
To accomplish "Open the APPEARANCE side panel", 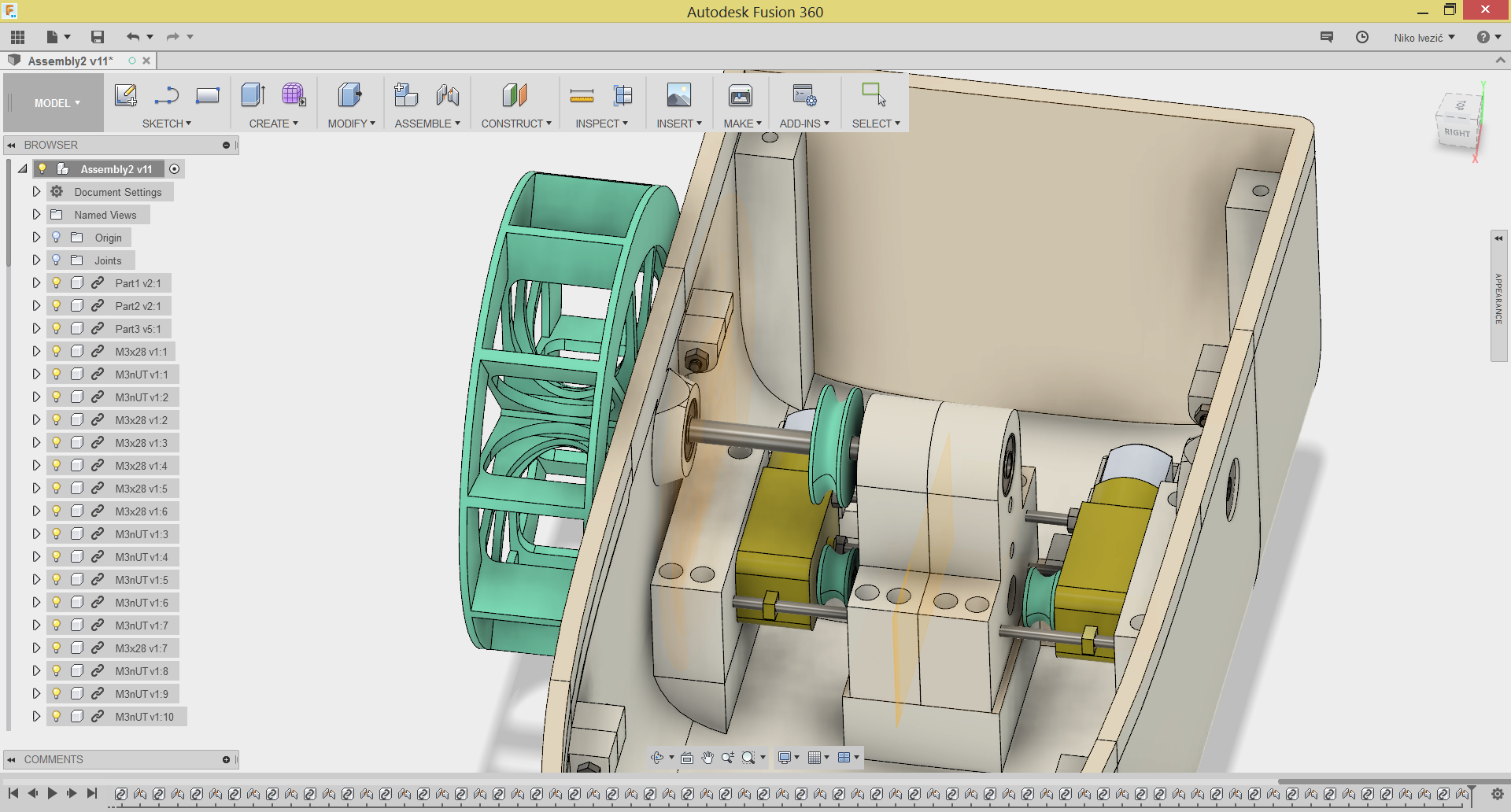I will 1499,296.
